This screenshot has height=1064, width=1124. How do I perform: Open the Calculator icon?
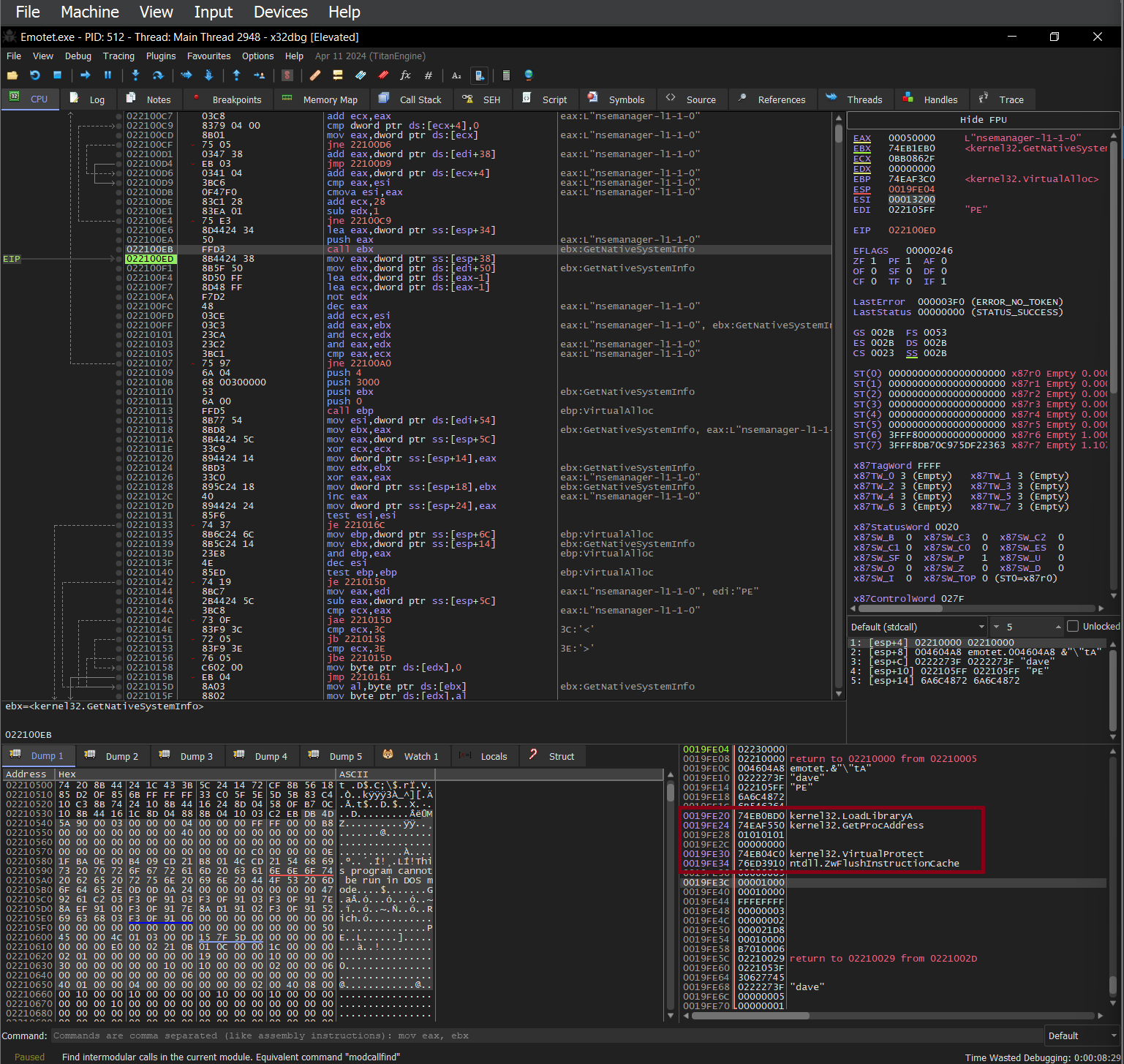pos(506,75)
